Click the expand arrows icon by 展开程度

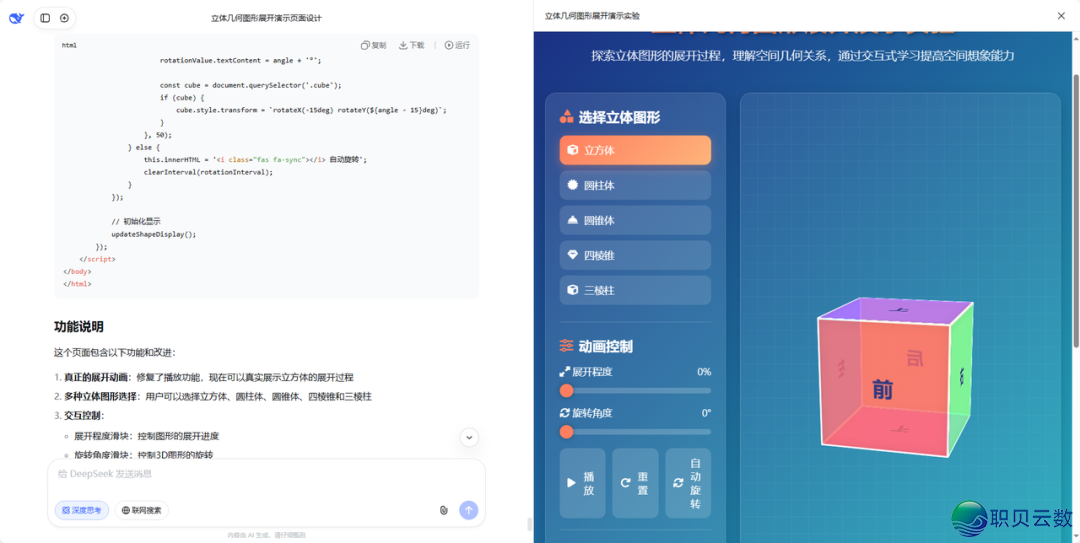(x=565, y=372)
